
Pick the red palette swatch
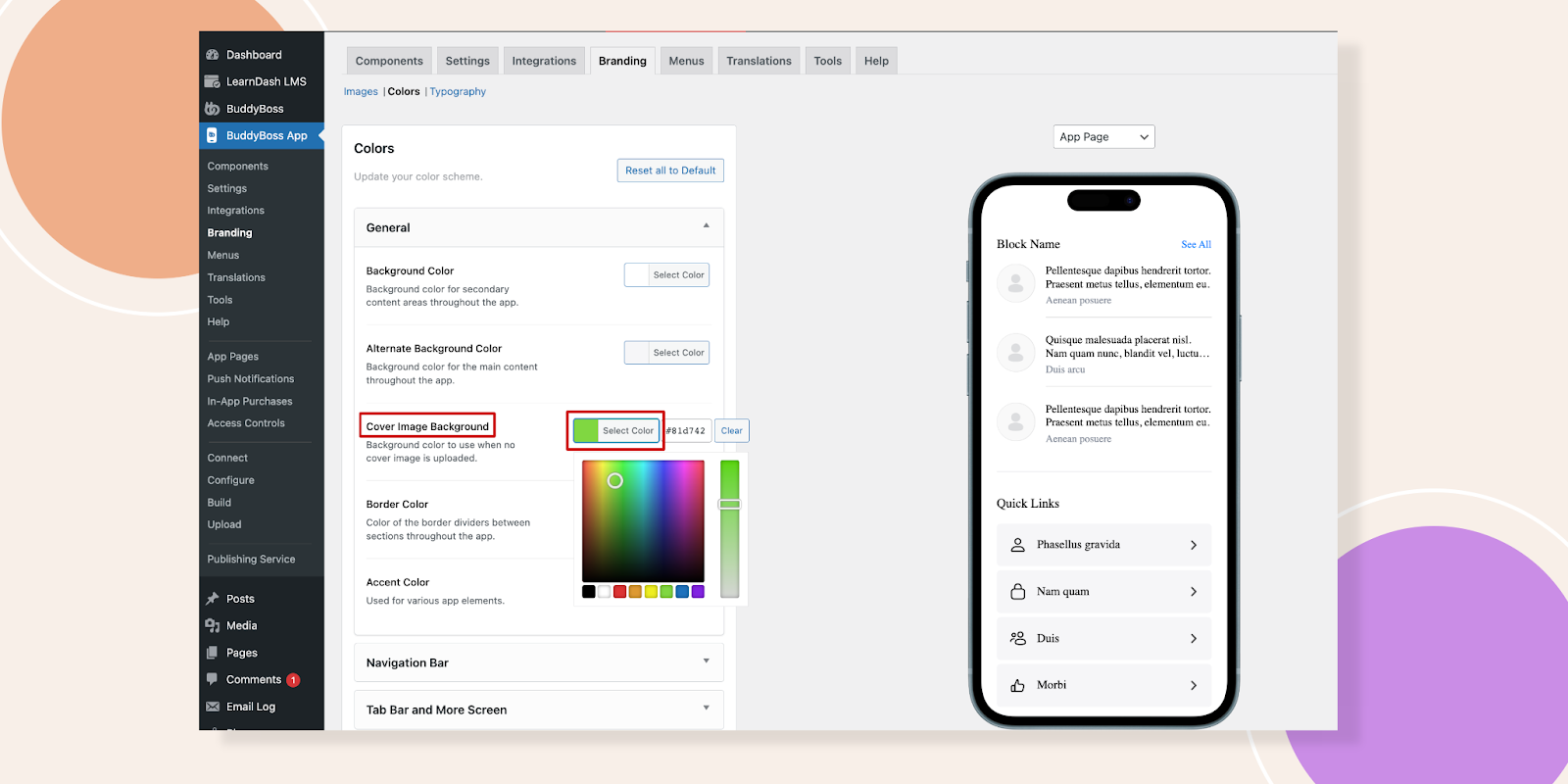point(619,592)
